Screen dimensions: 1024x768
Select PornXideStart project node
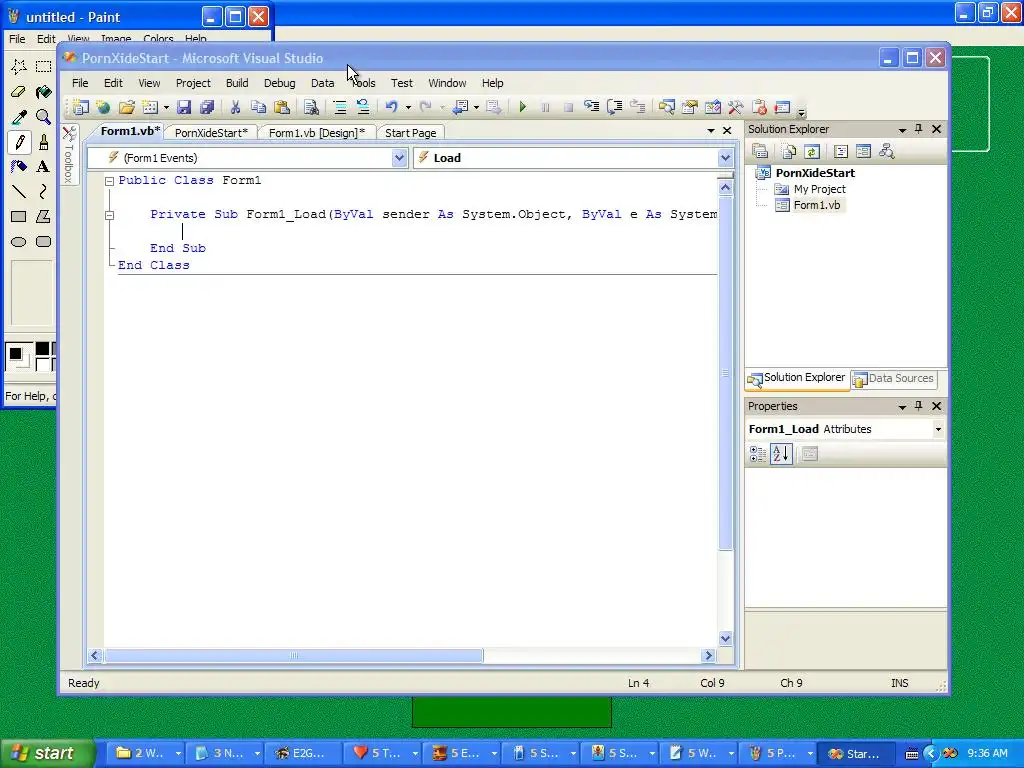tap(814, 172)
